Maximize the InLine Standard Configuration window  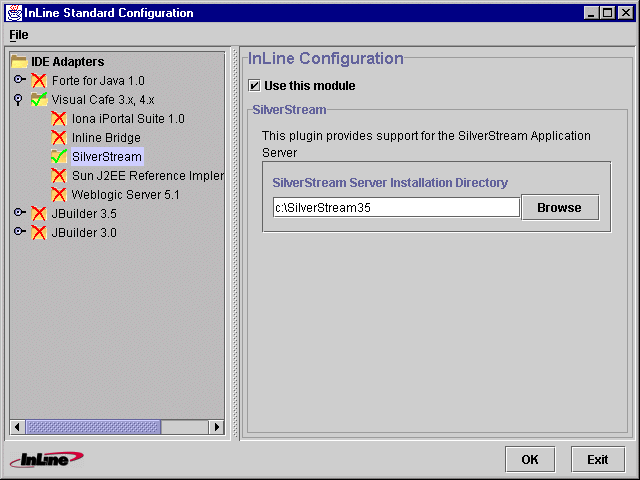coord(608,13)
